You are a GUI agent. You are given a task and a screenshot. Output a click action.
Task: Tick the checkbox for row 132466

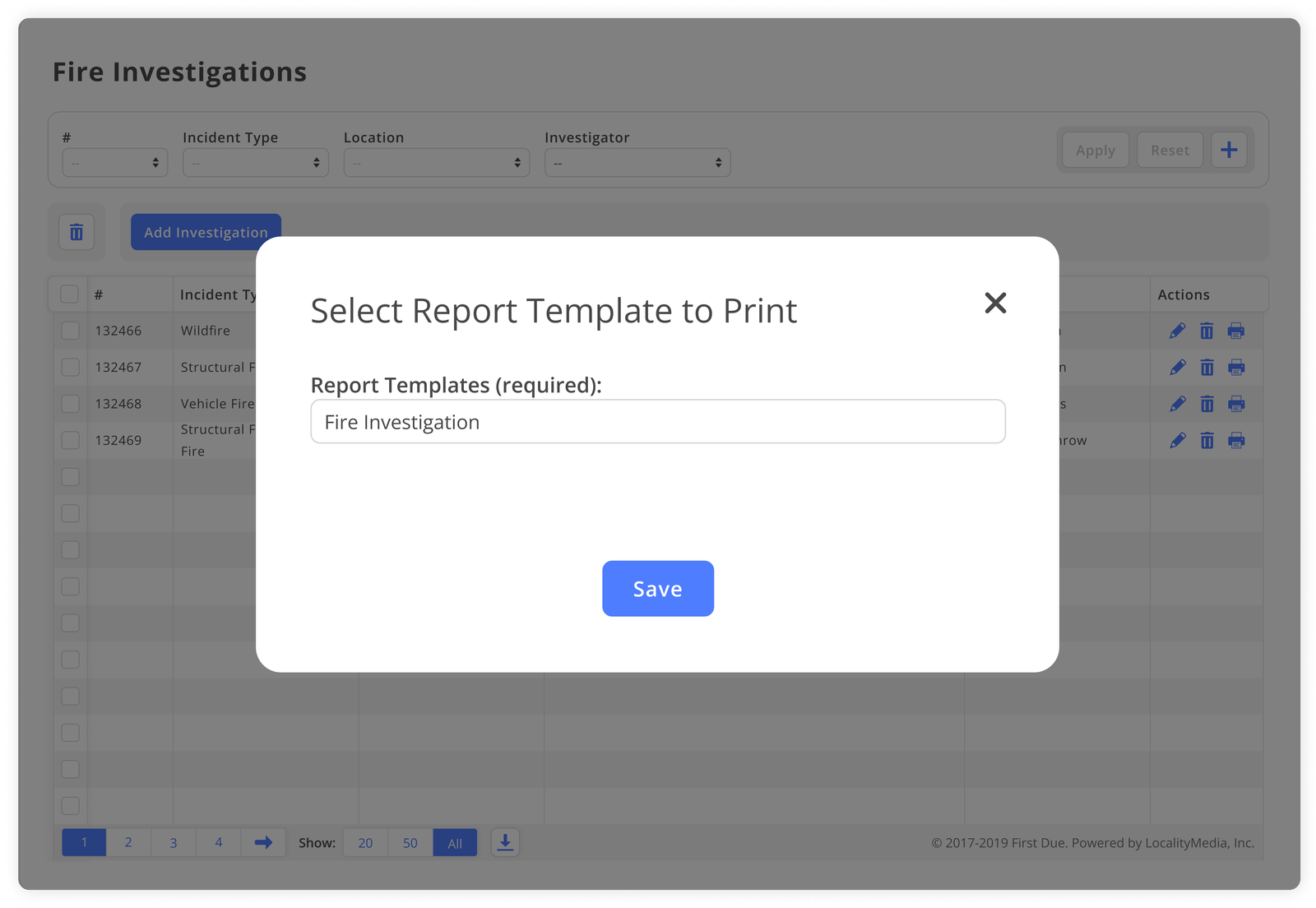[71, 331]
